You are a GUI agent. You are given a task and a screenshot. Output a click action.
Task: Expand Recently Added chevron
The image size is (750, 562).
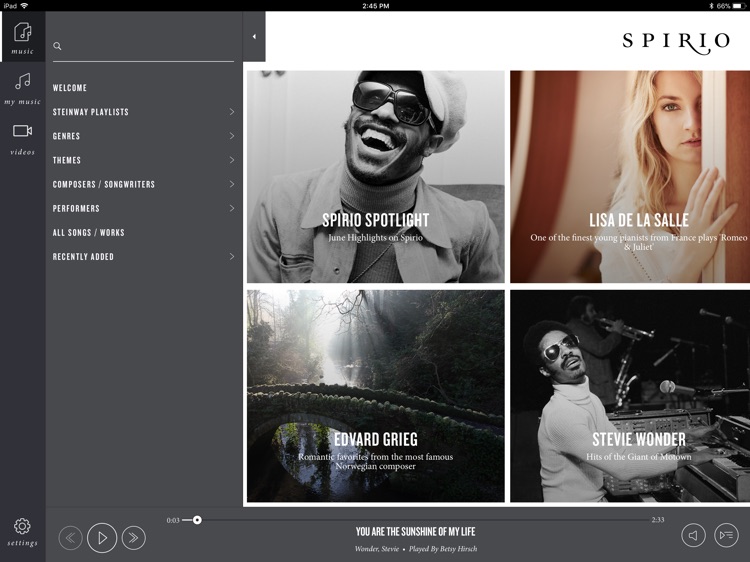coord(232,256)
